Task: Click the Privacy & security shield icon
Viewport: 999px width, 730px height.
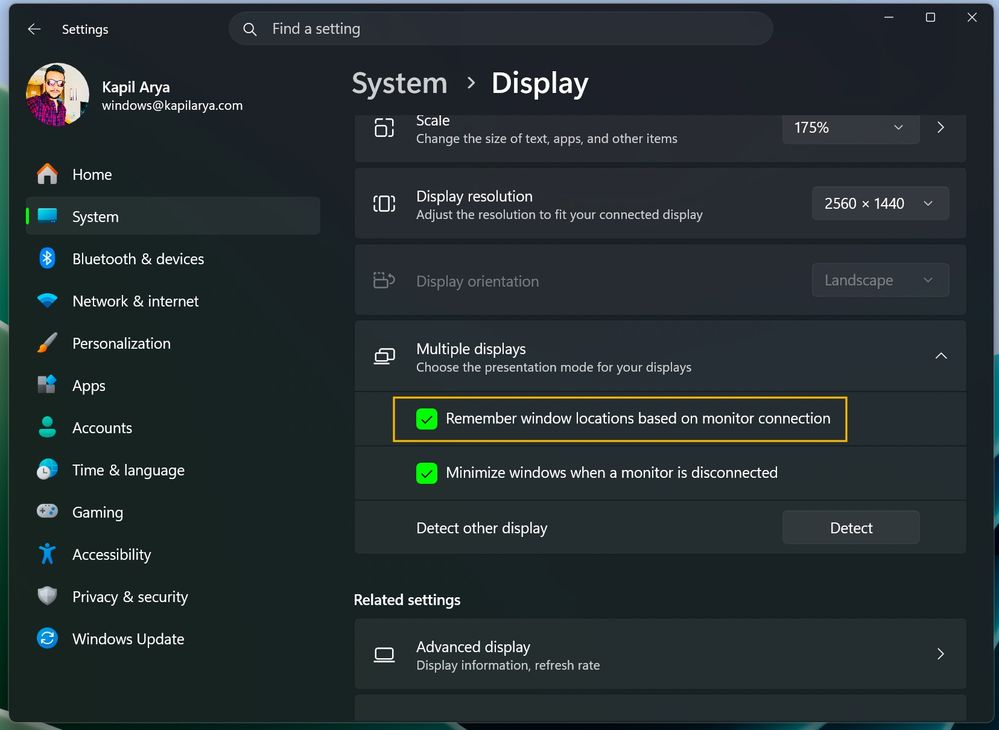Action: [47, 597]
